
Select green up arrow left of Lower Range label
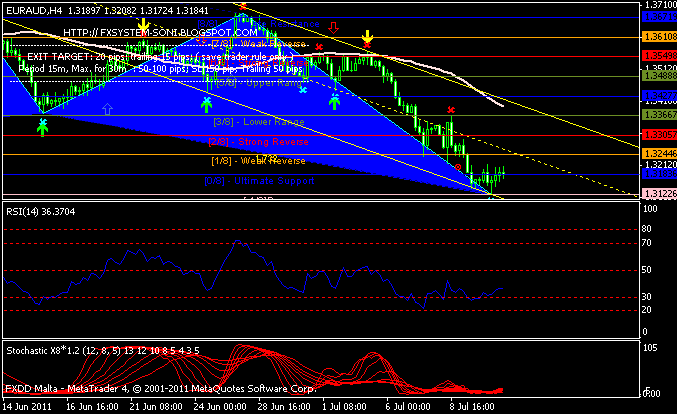click(206, 102)
